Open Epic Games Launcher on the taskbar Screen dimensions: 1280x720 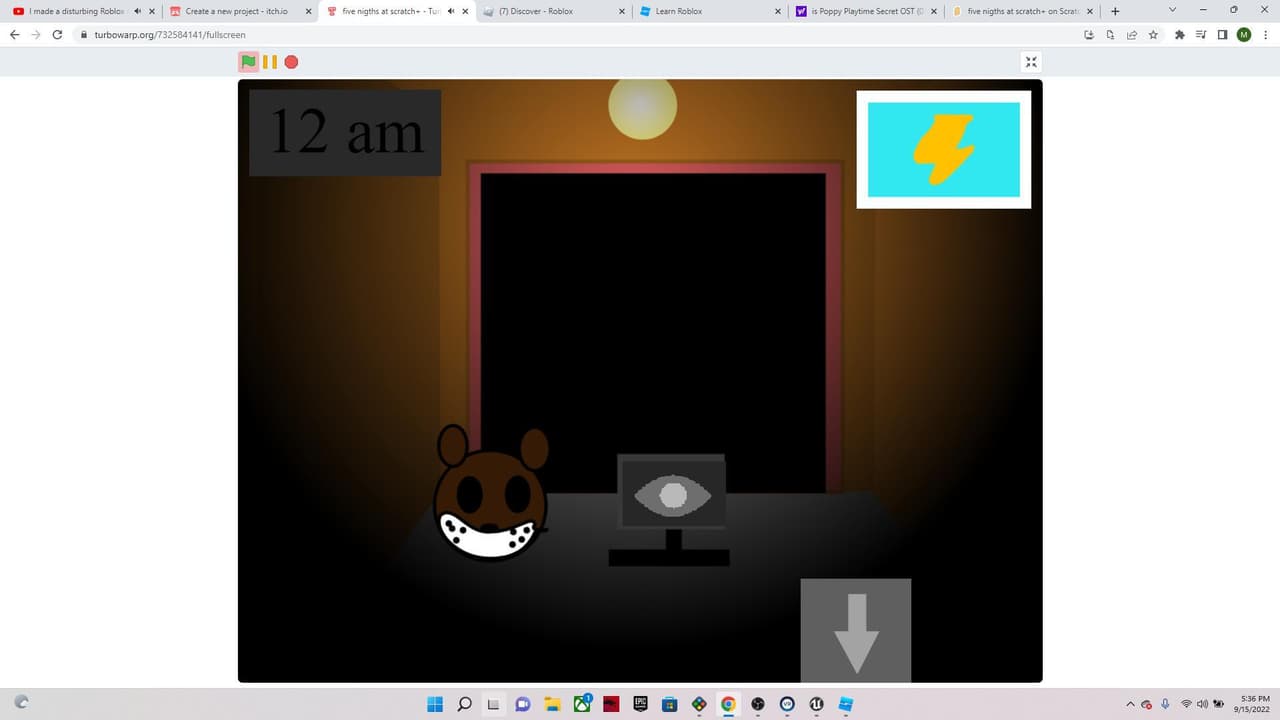click(x=640, y=704)
